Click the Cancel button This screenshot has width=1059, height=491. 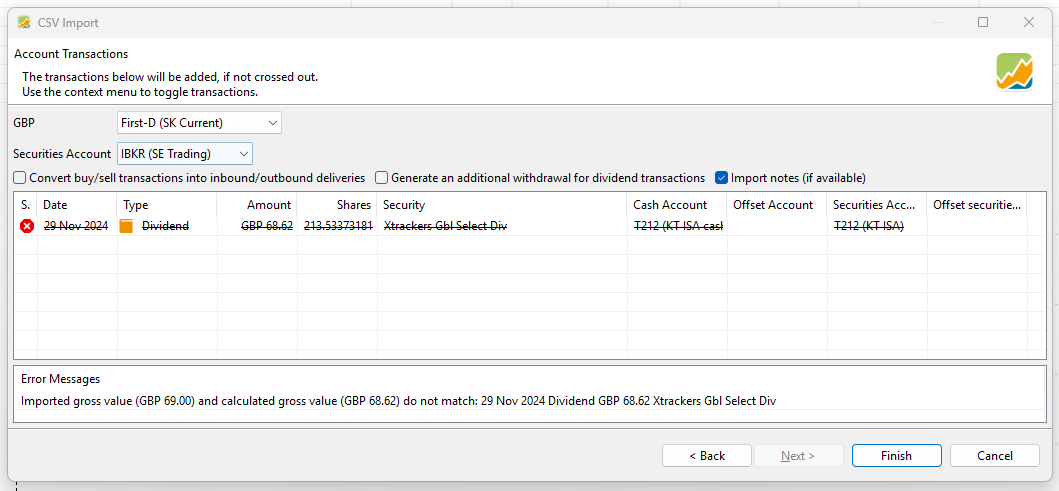994,456
